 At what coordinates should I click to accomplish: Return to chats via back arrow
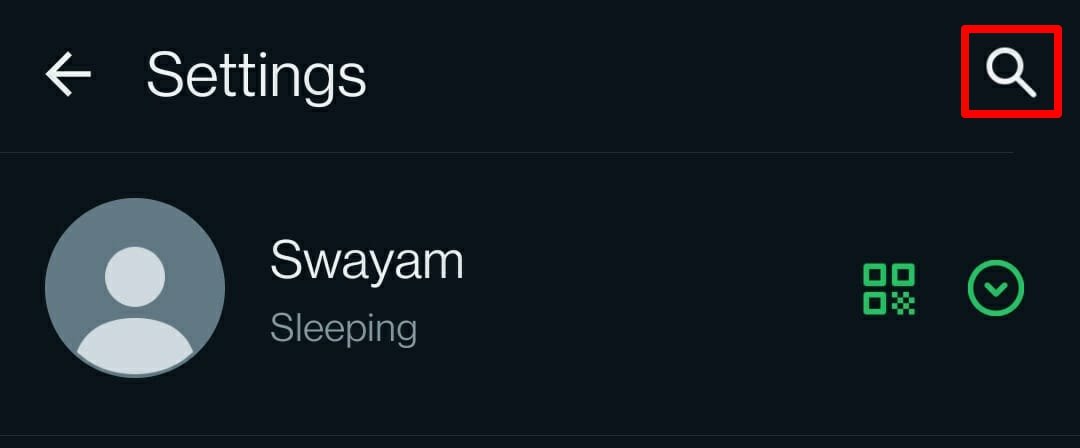[x=68, y=74]
